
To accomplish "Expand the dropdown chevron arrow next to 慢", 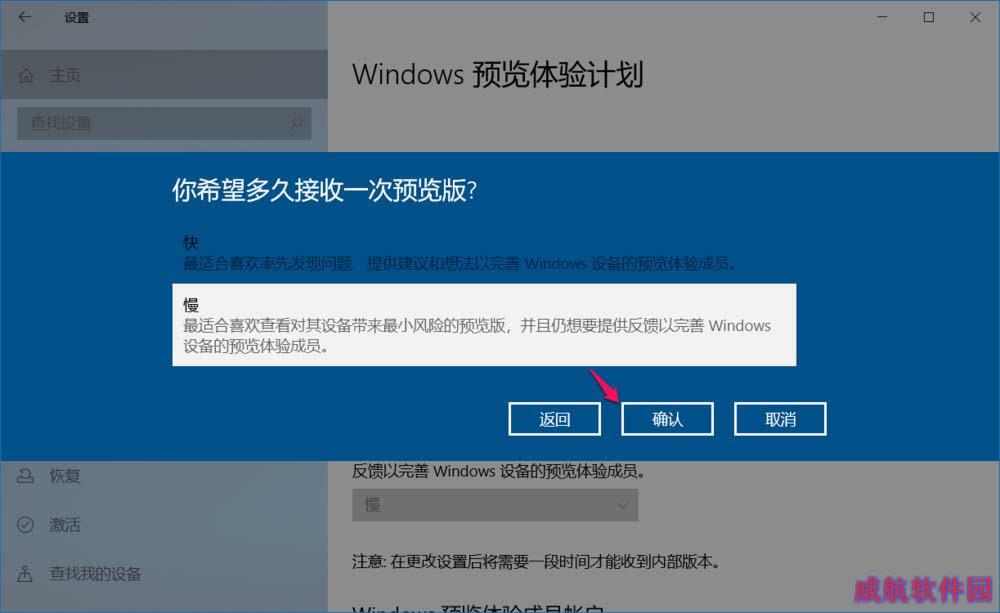I will 622,505.
